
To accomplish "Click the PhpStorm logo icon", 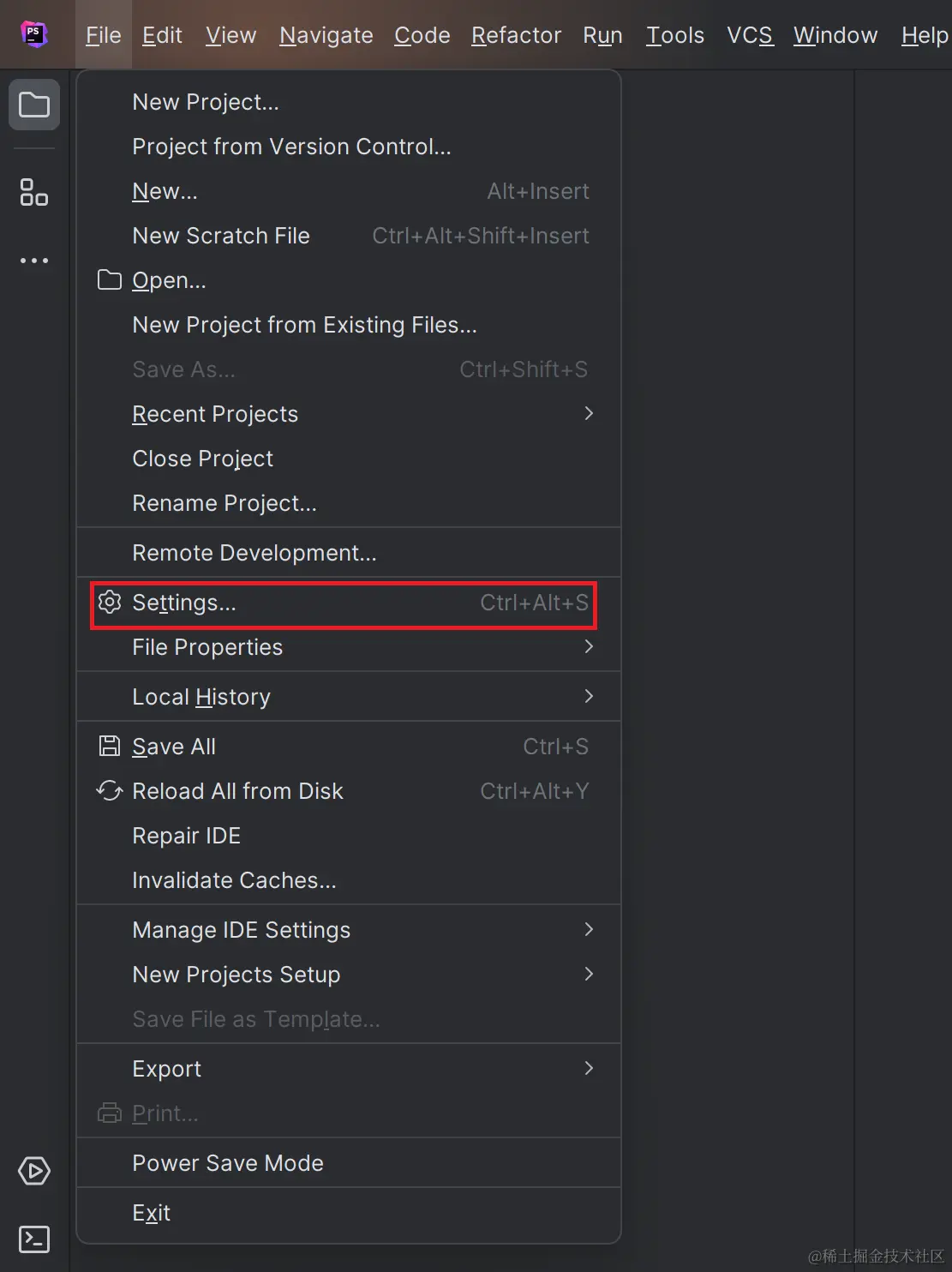I will click(33, 34).
